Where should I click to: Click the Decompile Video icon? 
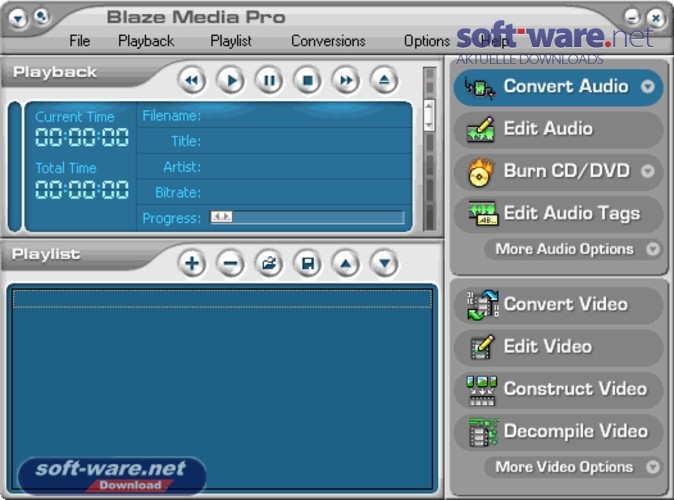pyautogui.click(x=483, y=432)
